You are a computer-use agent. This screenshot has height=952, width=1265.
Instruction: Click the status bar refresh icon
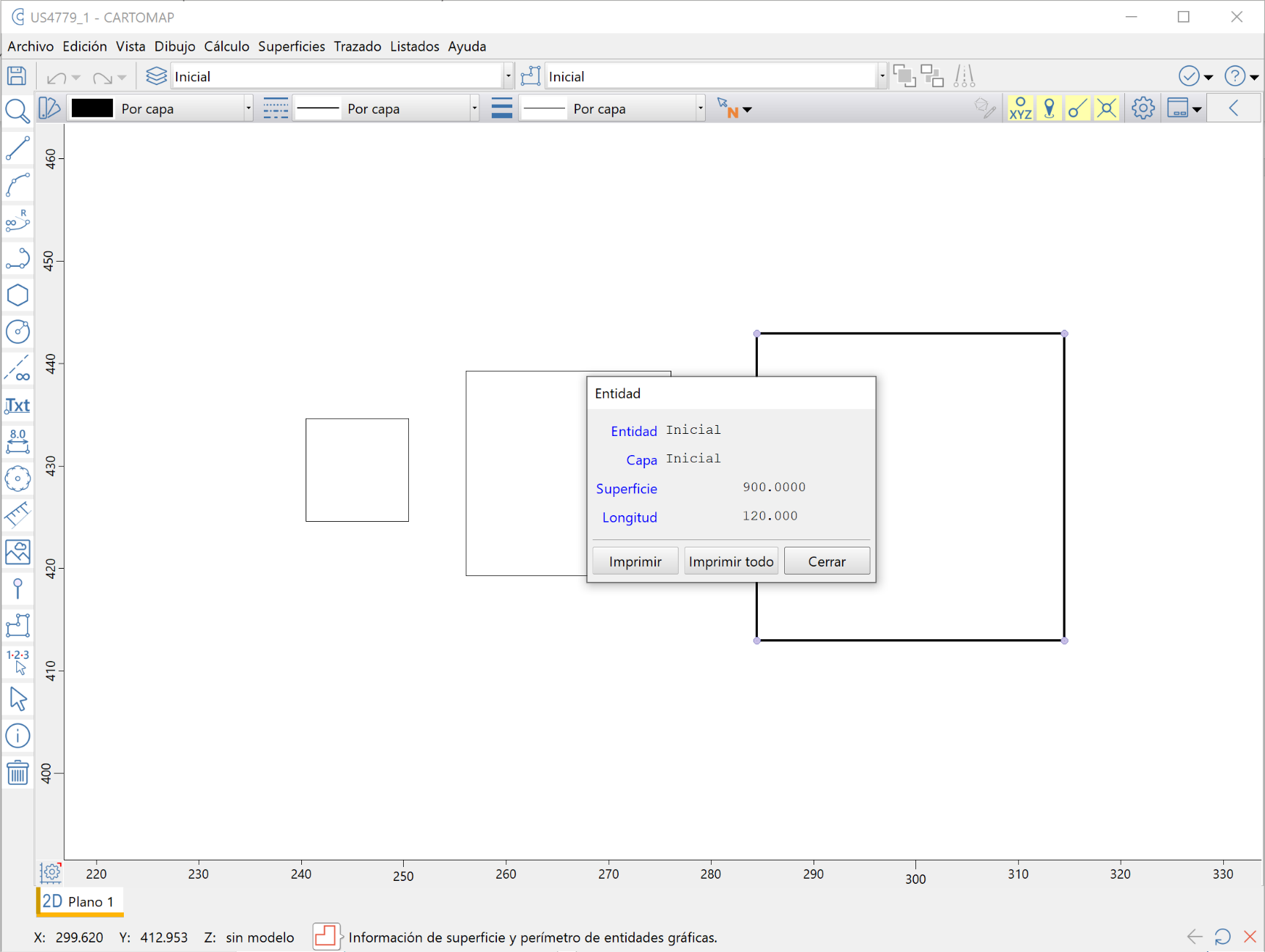[1222, 936]
